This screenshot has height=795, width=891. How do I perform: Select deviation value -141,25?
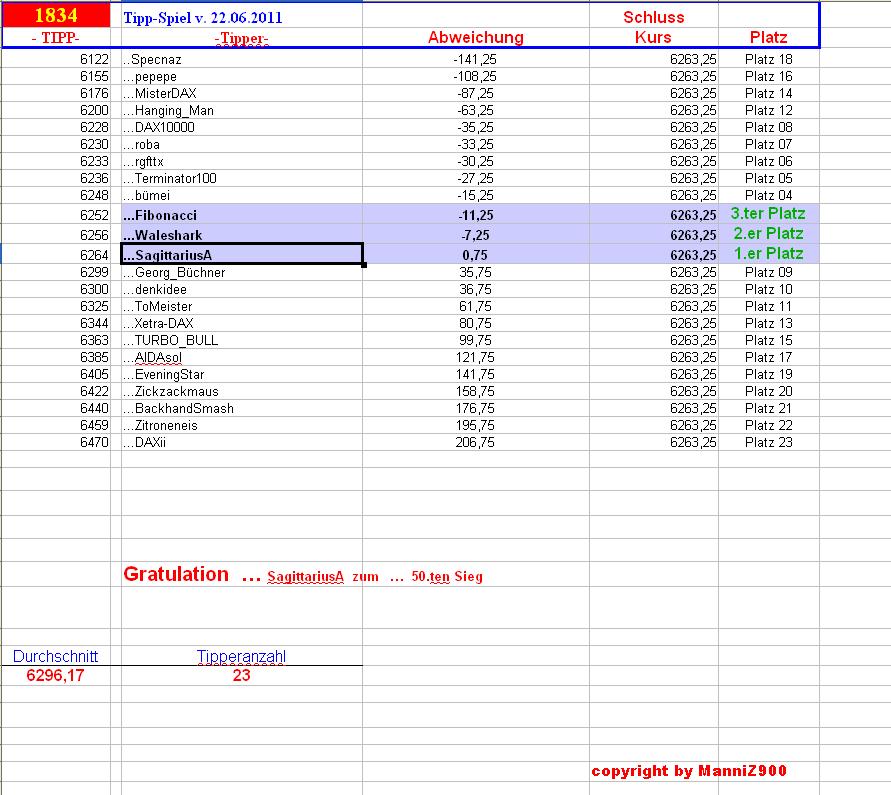tap(475, 60)
